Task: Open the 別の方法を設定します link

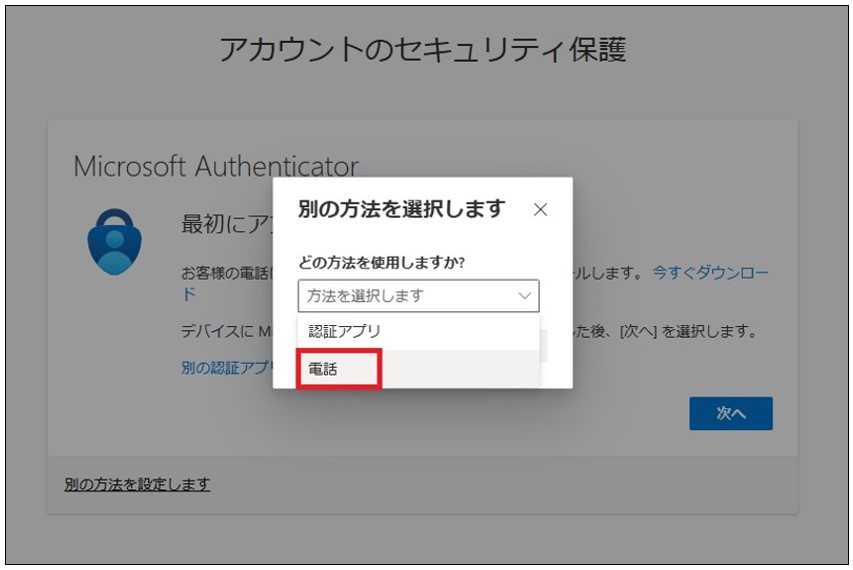Action: 137,484
